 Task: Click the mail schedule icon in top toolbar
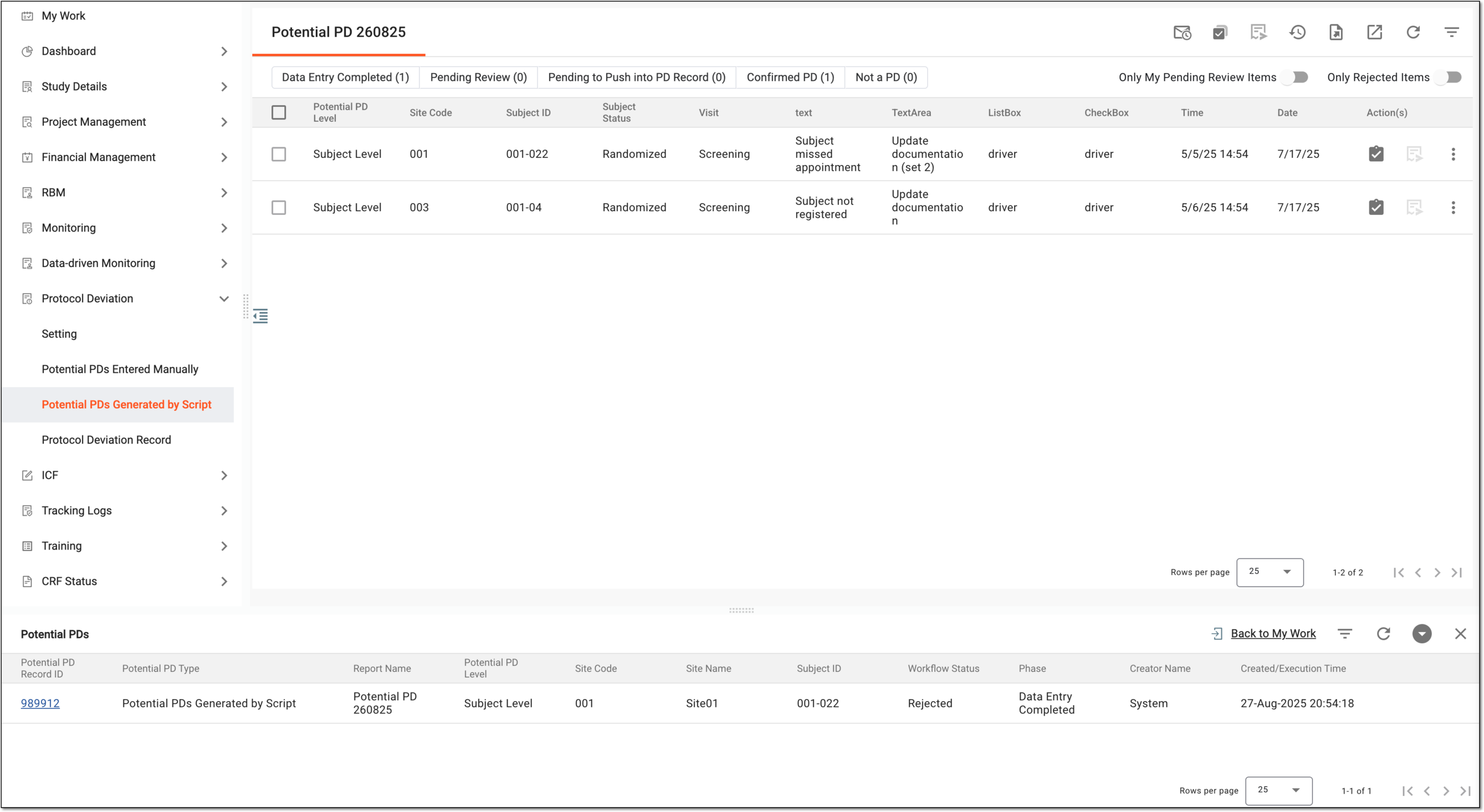click(x=1182, y=33)
